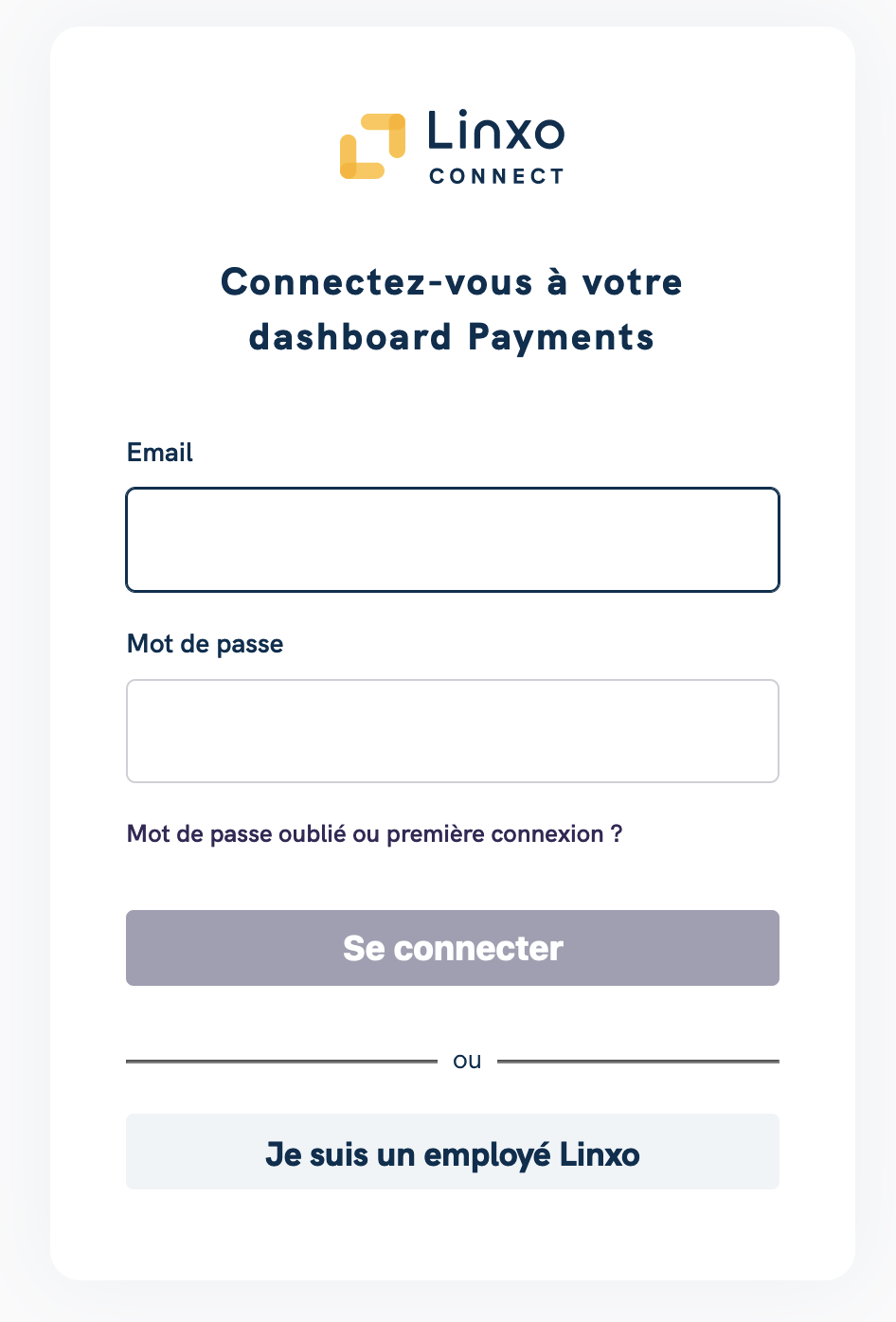Viewport: 896px width, 1322px height.
Task: Click the Email field label
Action: click(x=160, y=453)
